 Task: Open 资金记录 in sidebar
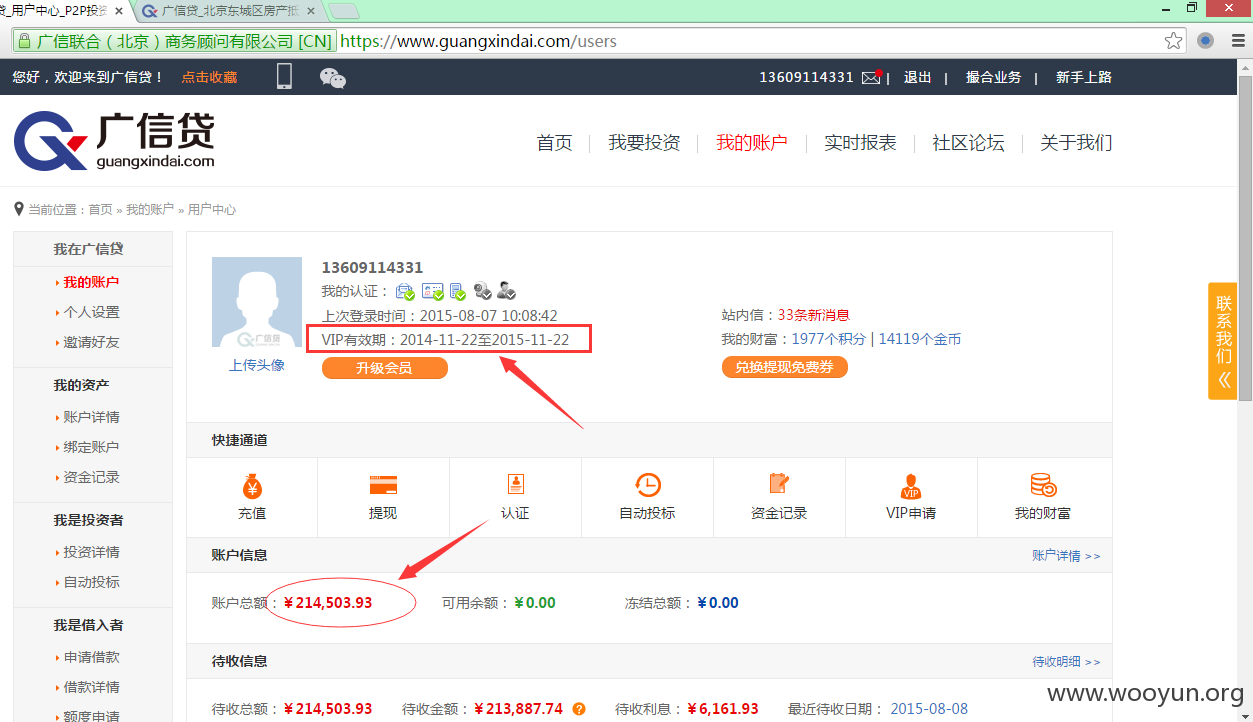tap(91, 477)
